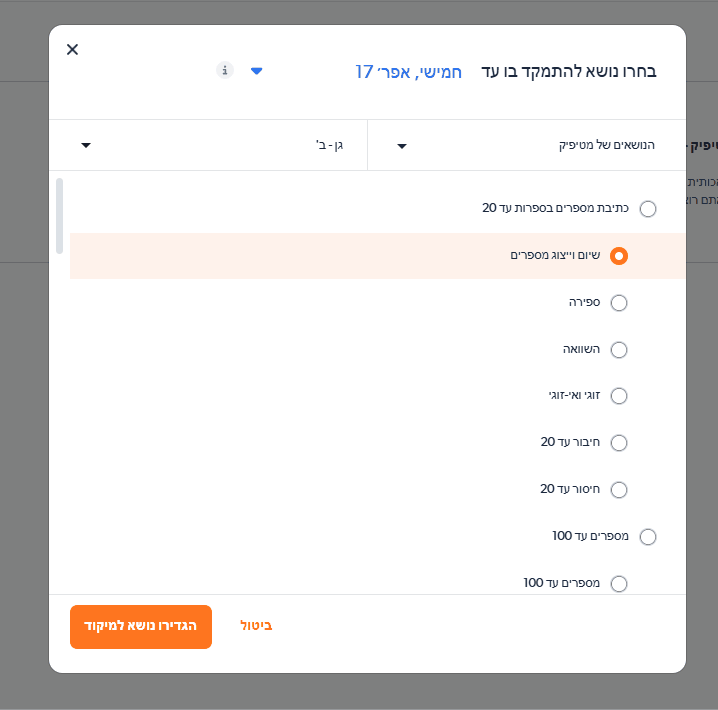Screen dimensions: 718x710
Task: Click the black arrow of the grade selector
Action: [x=86, y=146]
